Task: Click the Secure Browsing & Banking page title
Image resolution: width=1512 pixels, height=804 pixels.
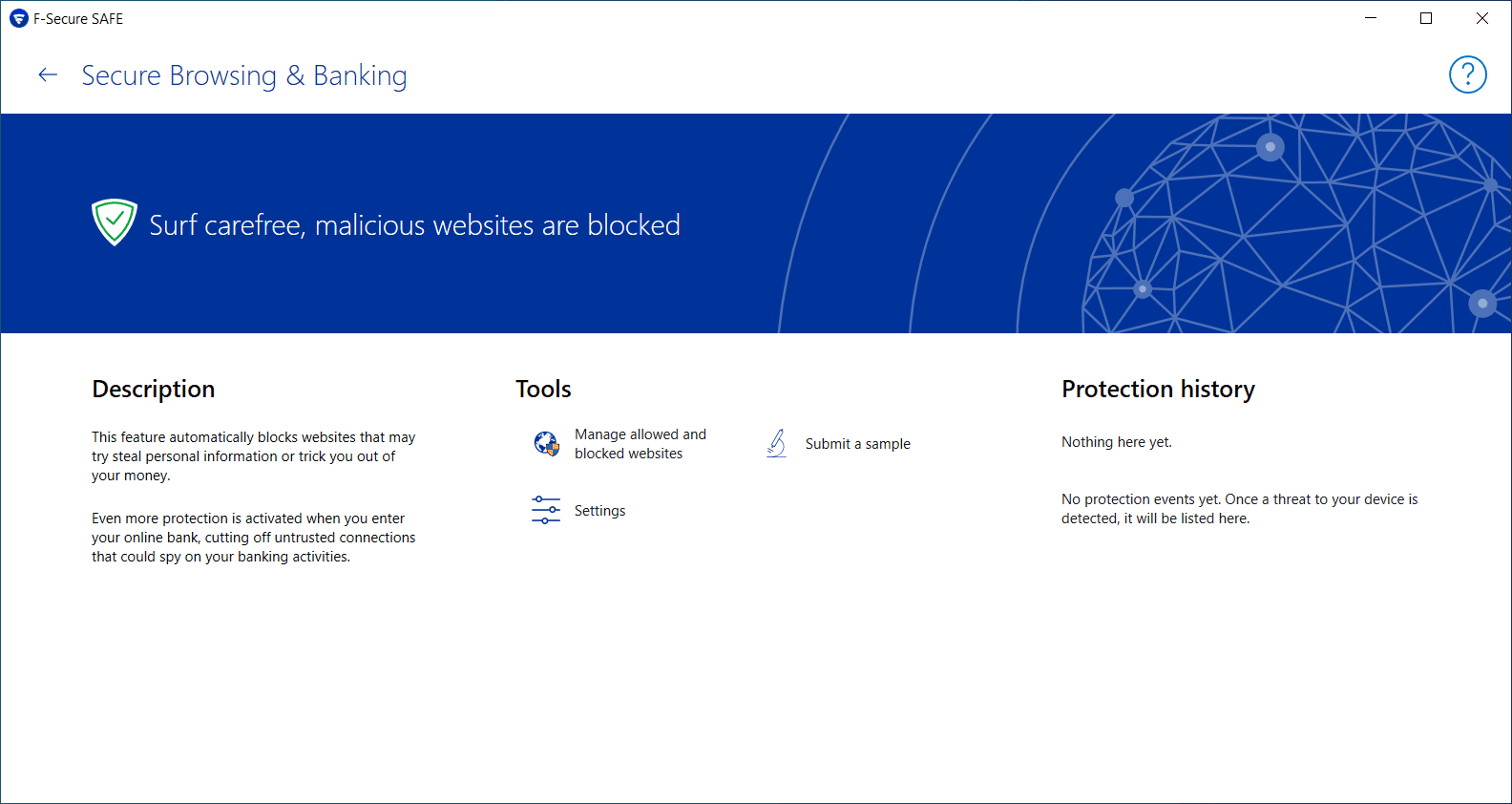Action: [244, 75]
